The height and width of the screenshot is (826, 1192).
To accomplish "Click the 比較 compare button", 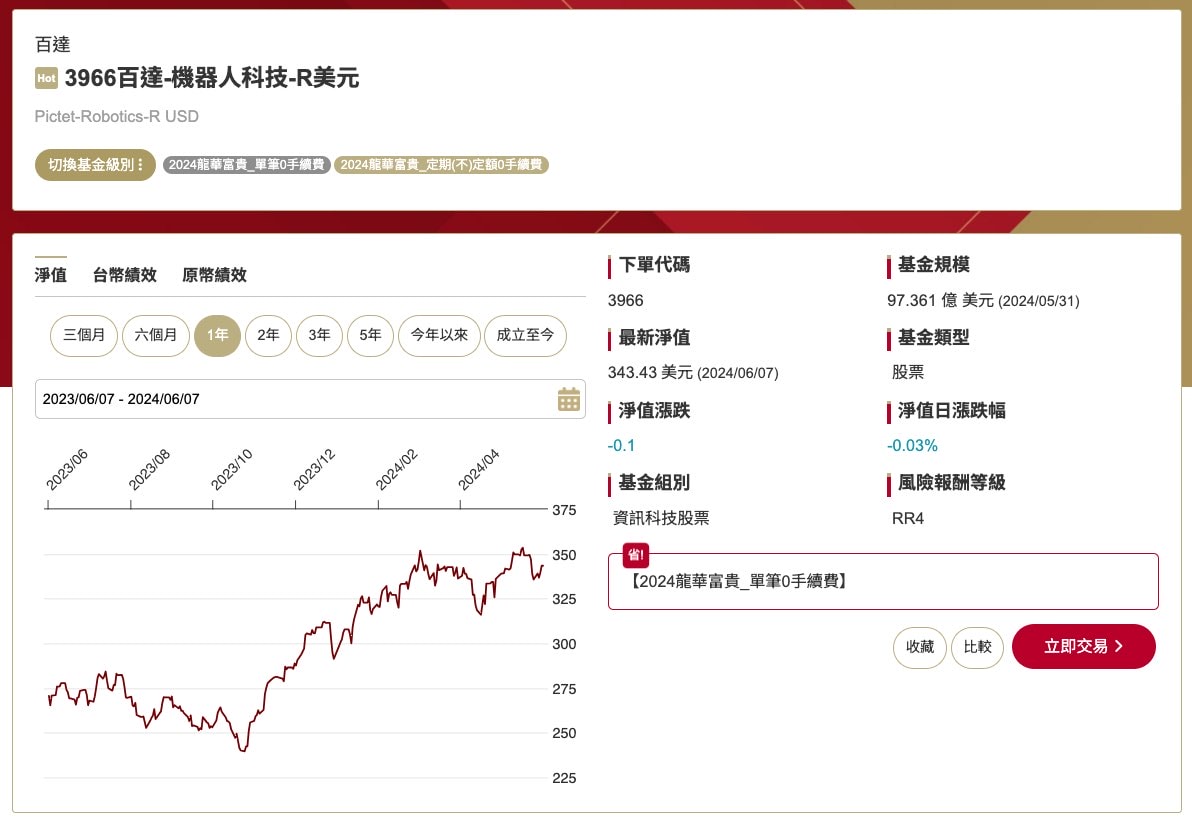I will pyautogui.click(x=978, y=647).
